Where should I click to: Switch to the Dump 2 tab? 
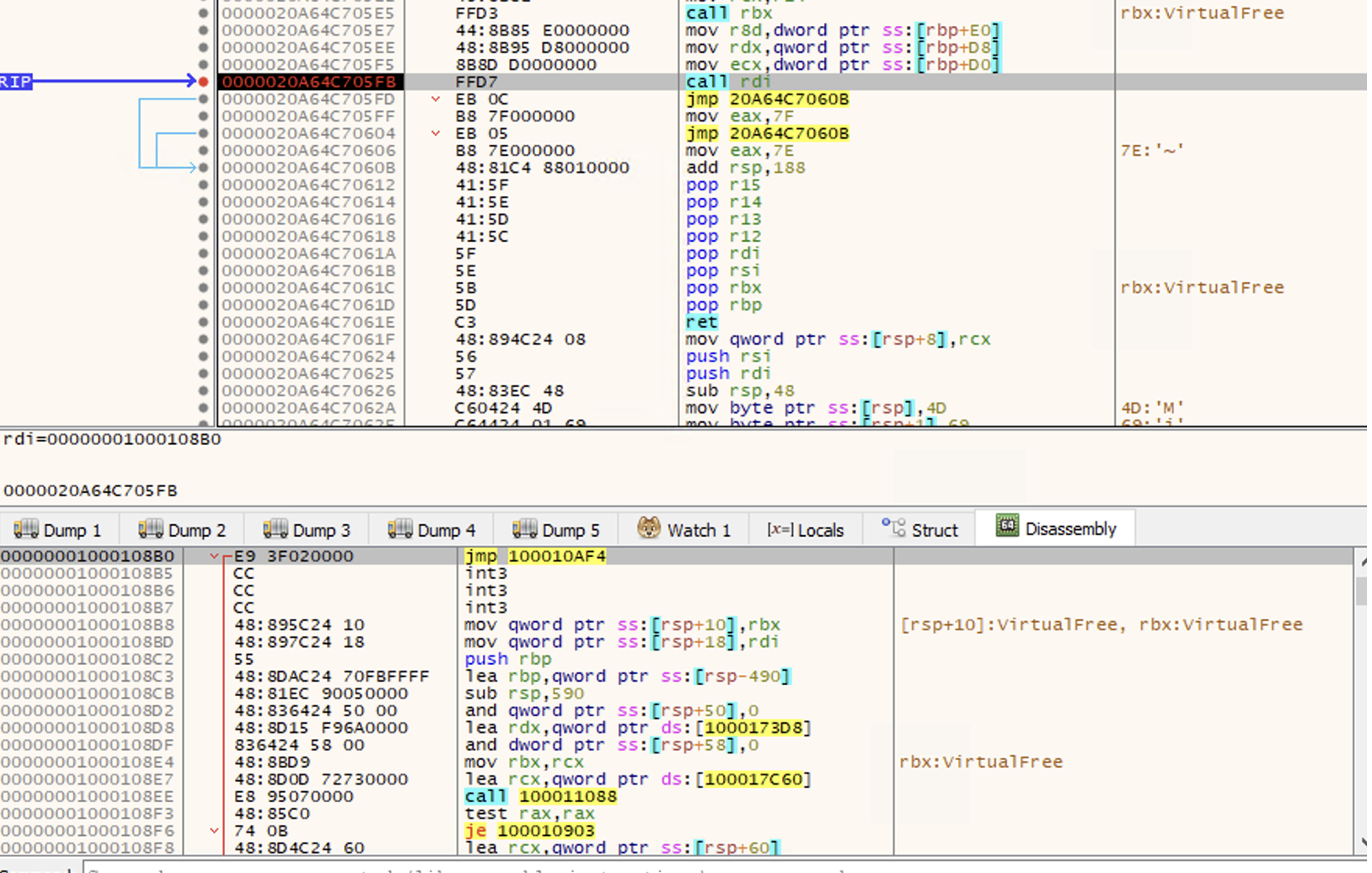click(182, 529)
